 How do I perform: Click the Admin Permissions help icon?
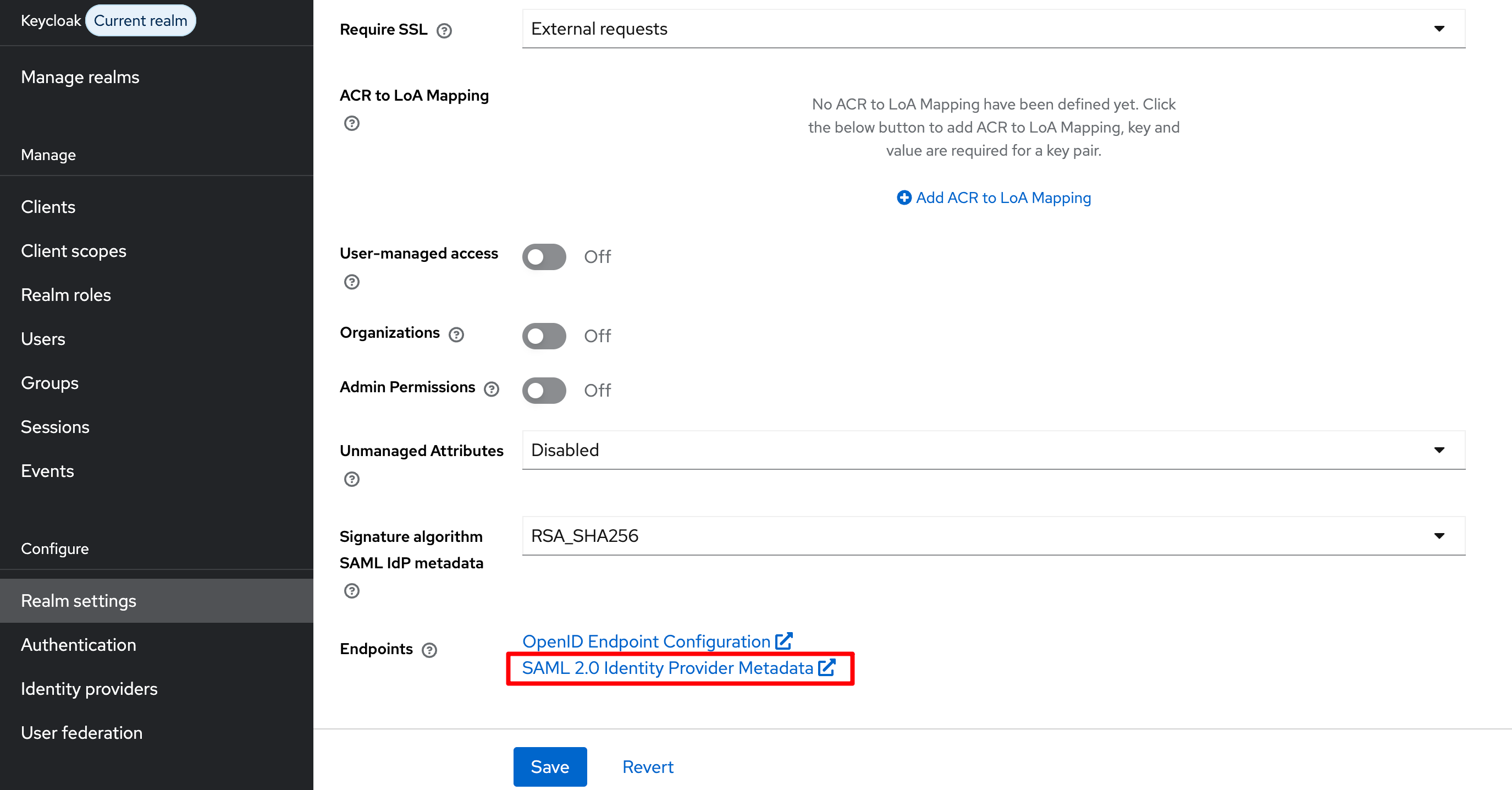coord(492,389)
